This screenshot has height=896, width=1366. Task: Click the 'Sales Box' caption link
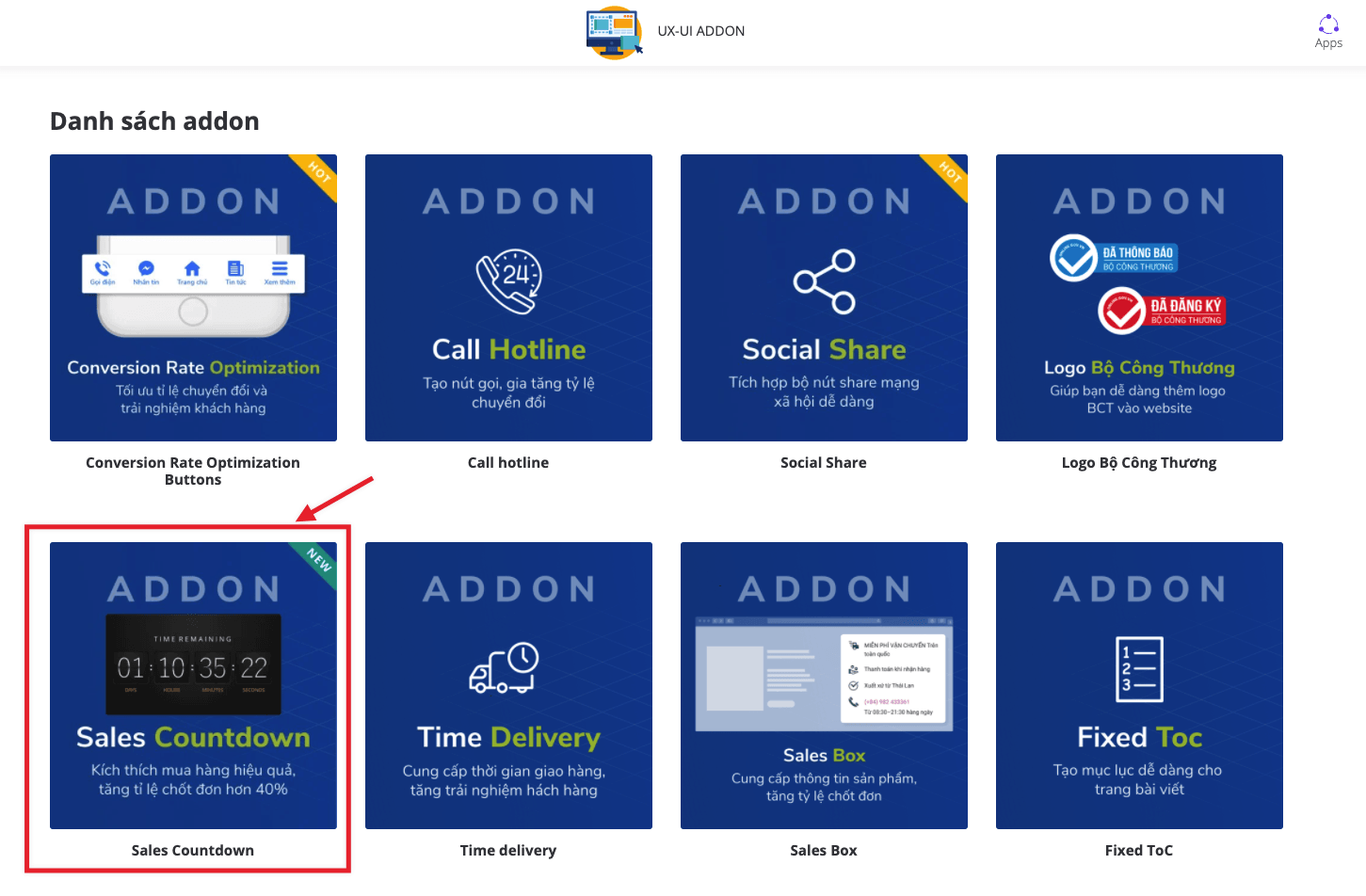[x=824, y=851]
